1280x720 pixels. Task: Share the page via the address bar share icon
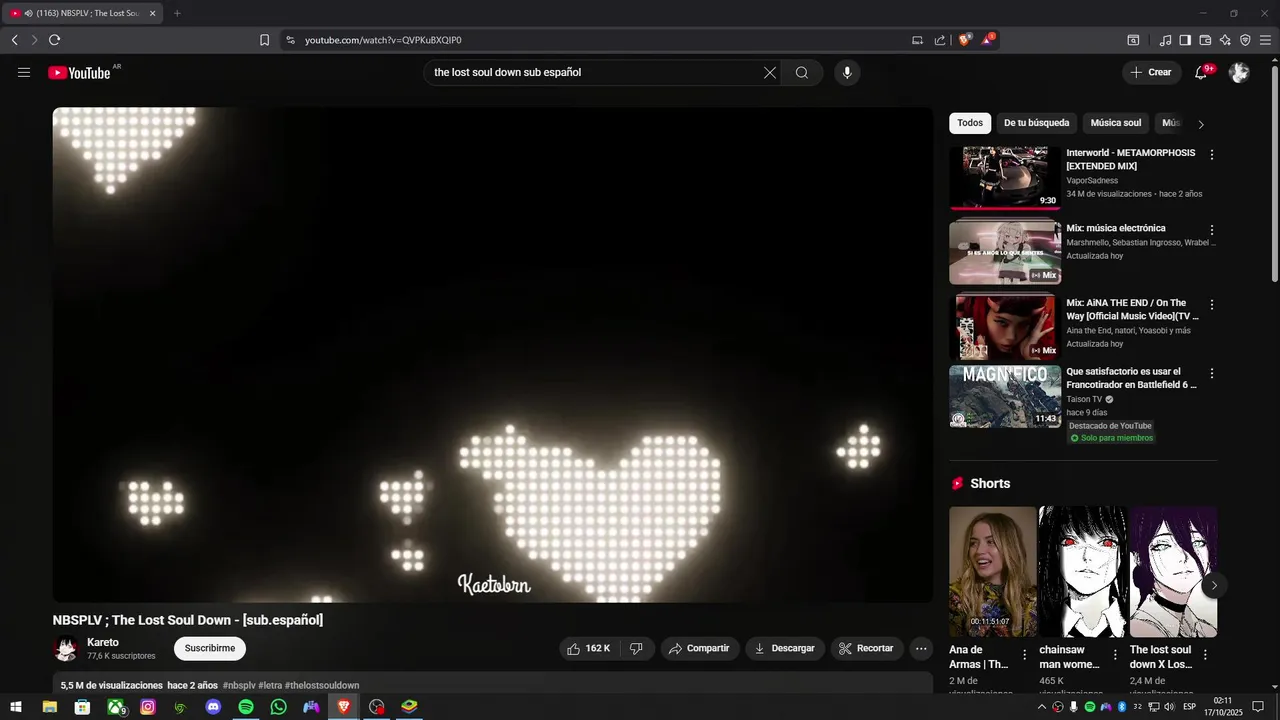tap(940, 40)
